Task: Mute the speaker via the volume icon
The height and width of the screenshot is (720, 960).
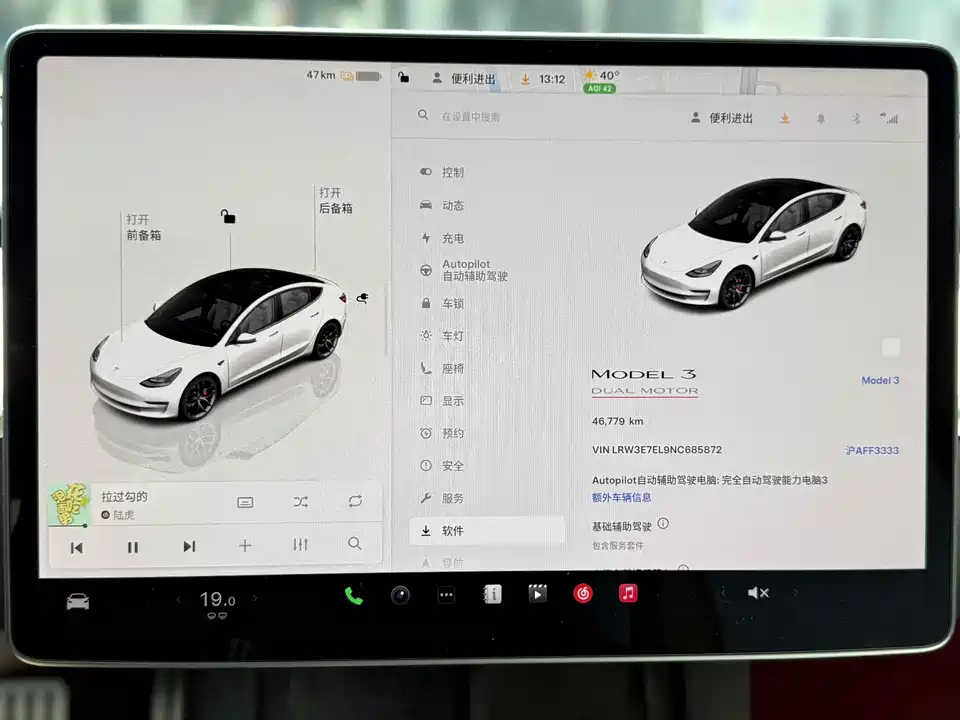Action: coord(758,592)
